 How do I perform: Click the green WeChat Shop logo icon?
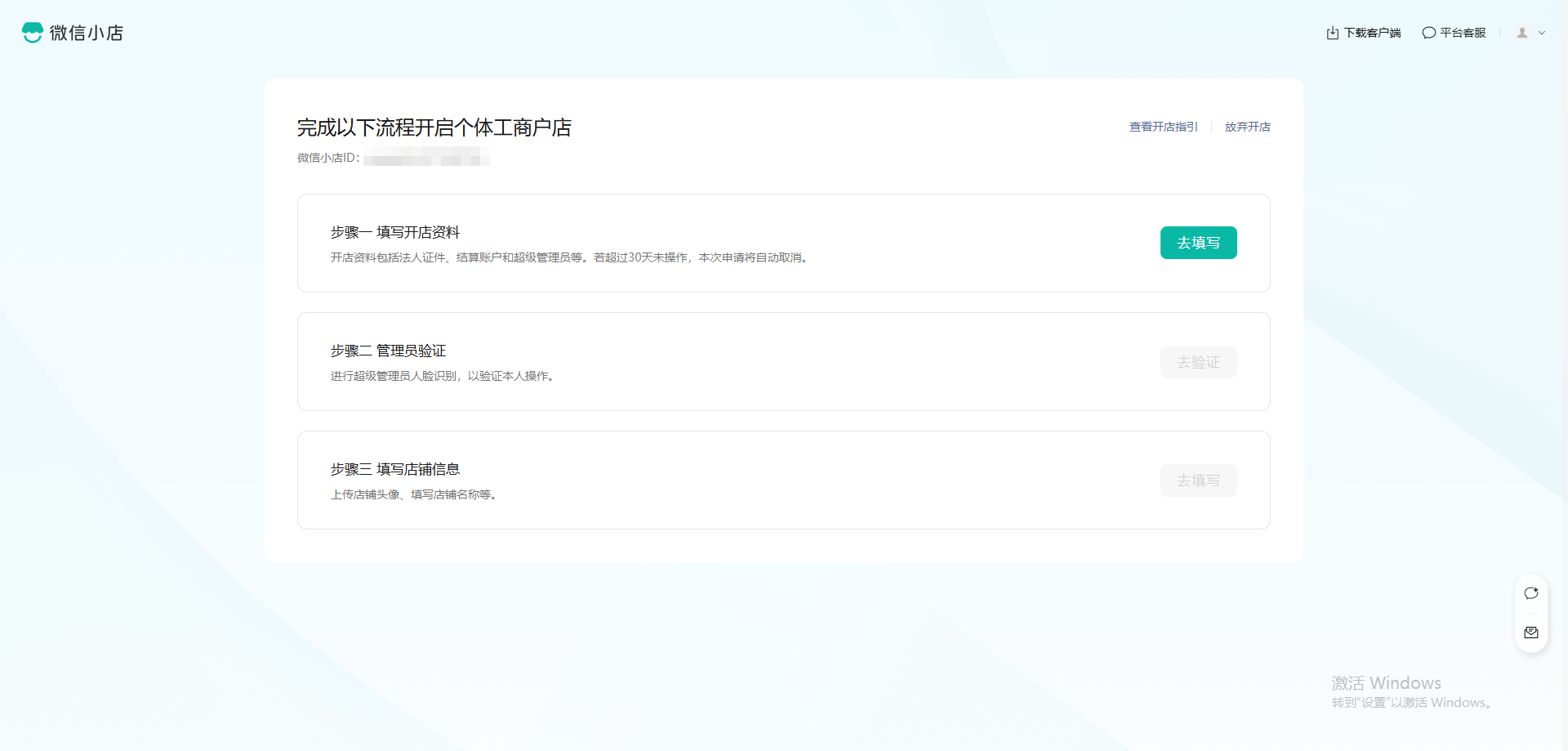pos(32,33)
